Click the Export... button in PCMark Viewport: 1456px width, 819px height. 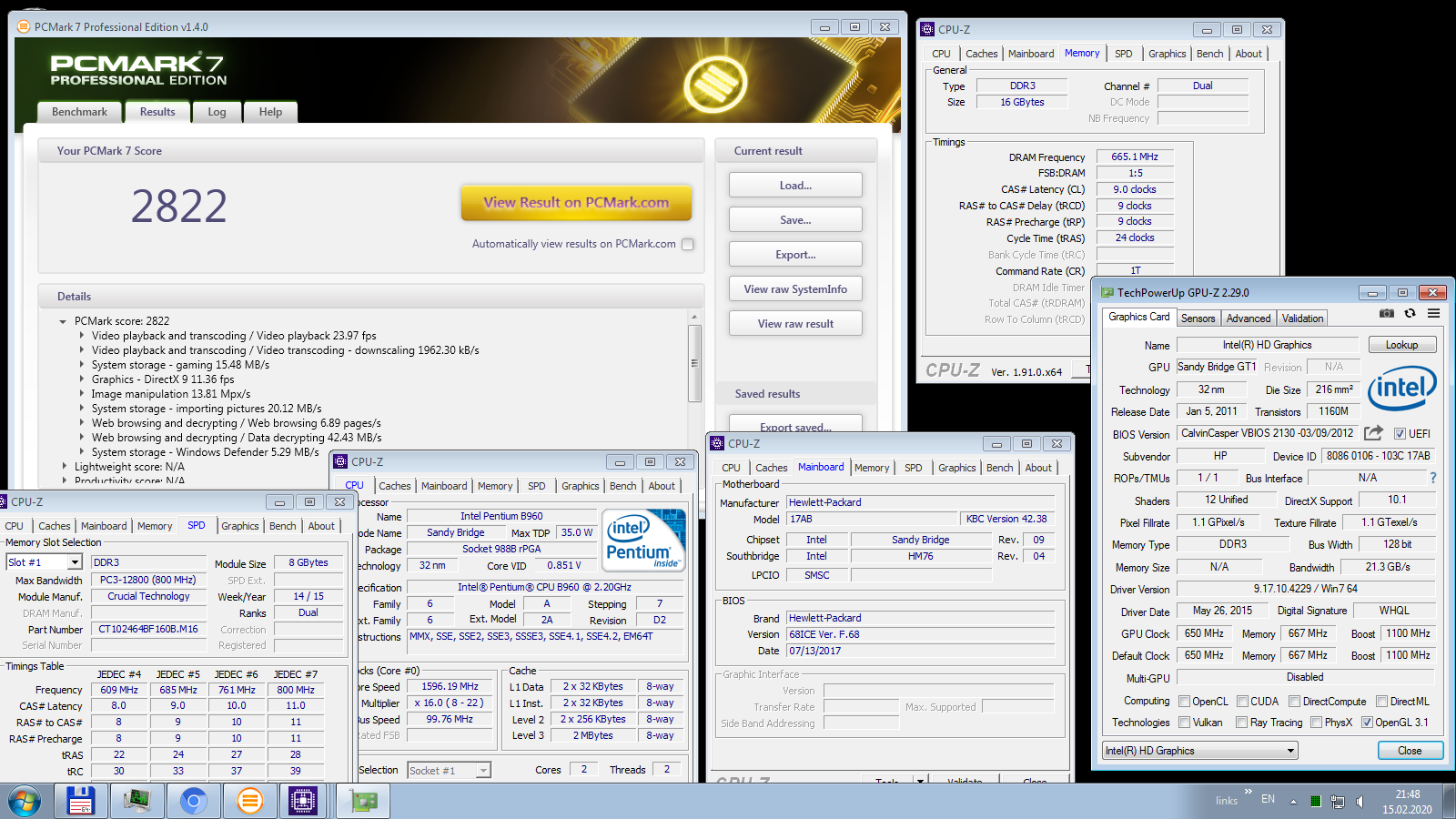click(x=795, y=255)
